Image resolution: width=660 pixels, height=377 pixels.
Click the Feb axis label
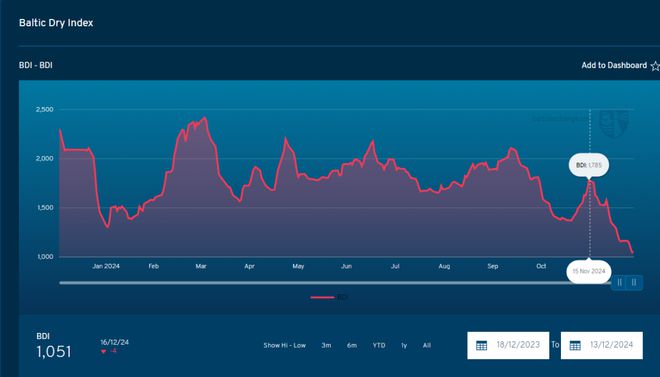(x=154, y=266)
